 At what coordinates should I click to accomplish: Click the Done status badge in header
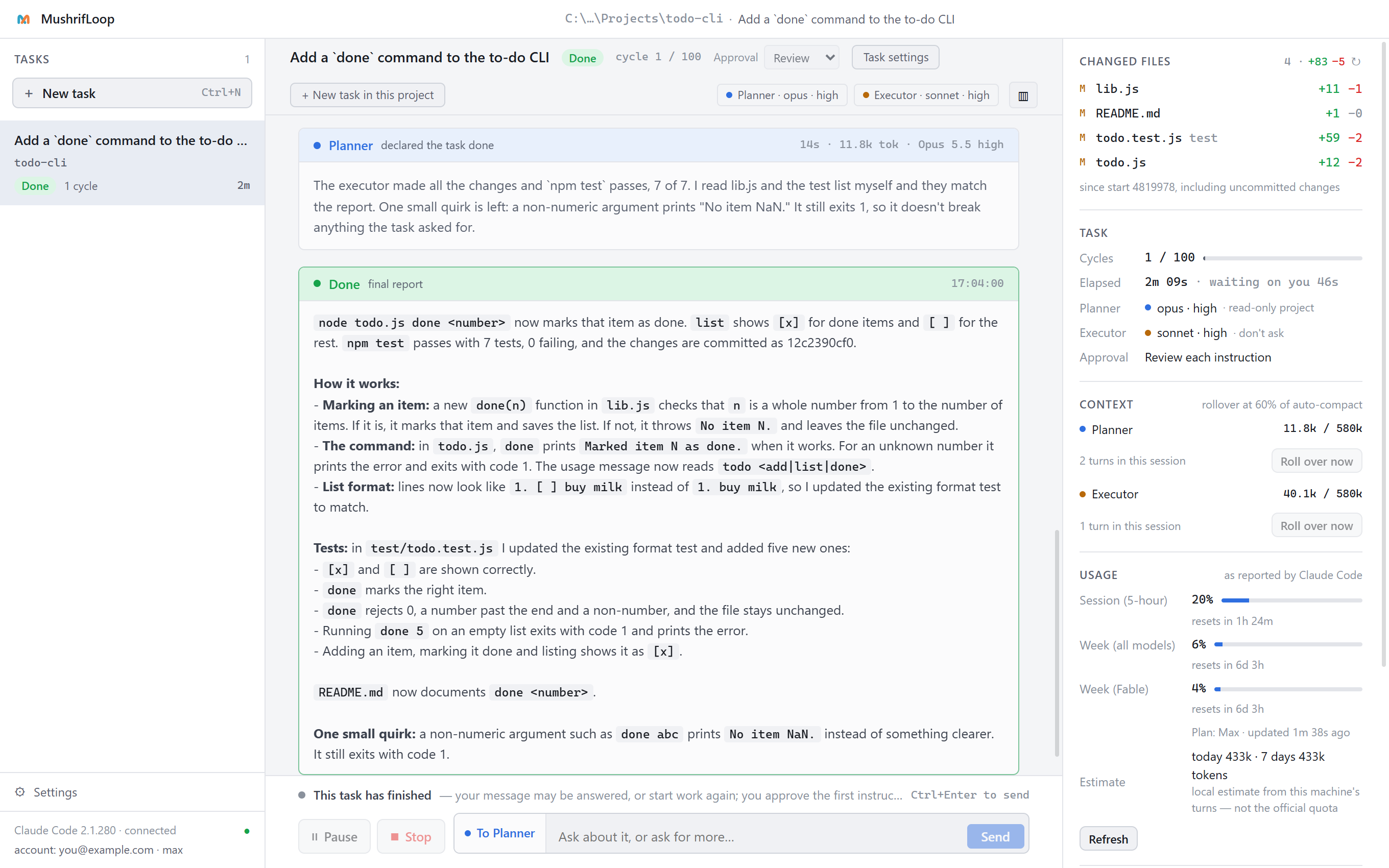[582, 58]
